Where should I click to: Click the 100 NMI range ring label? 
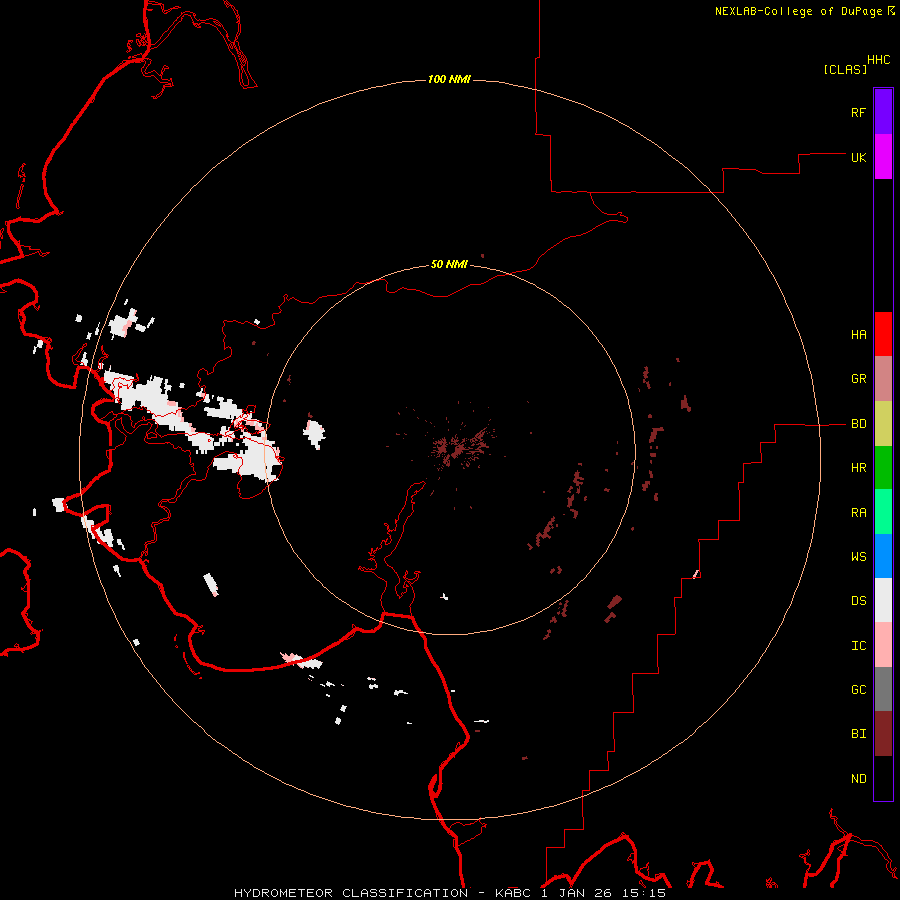coord(449,79)
